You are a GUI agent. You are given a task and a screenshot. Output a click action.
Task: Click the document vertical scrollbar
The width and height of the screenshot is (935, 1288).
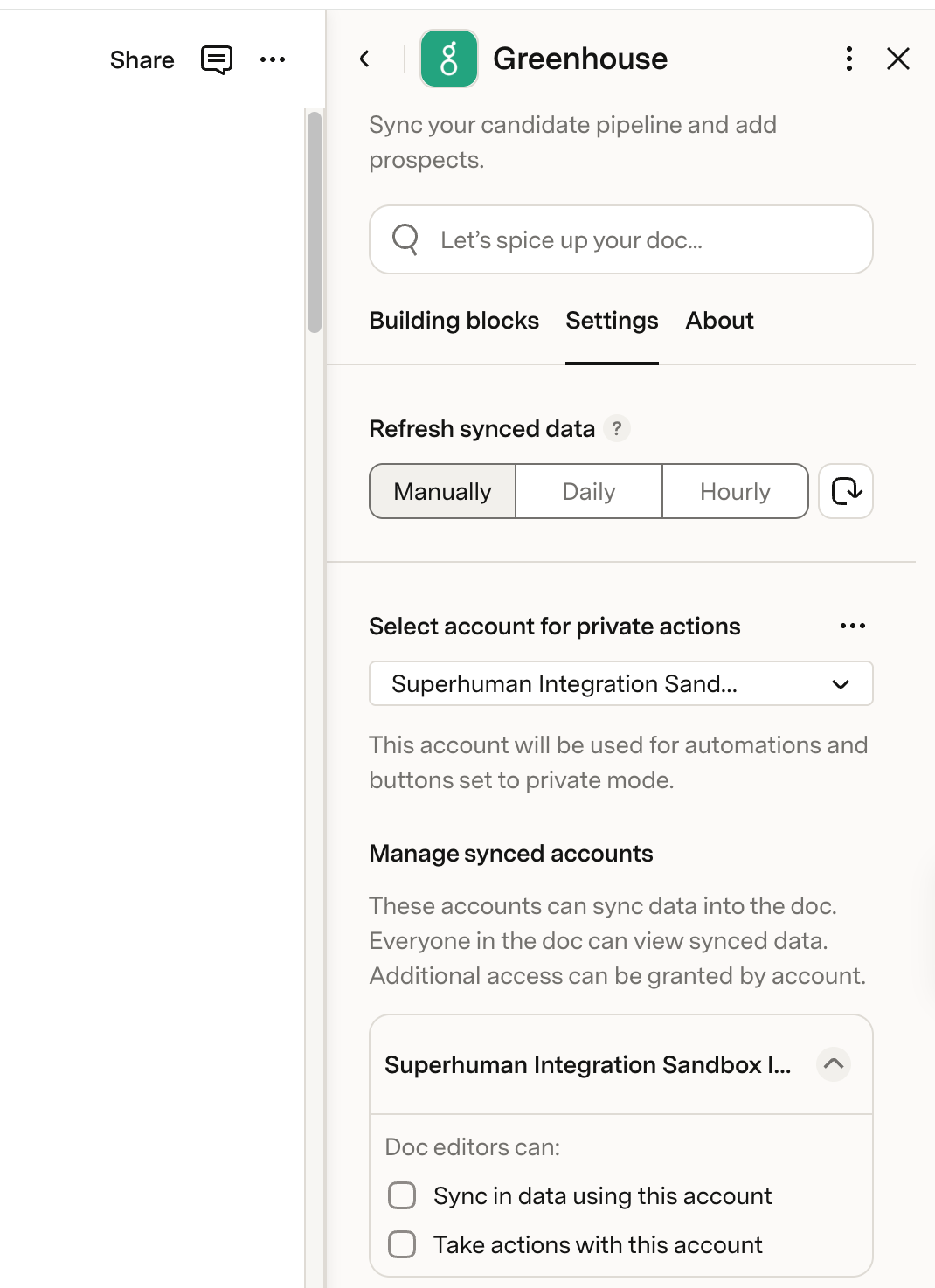pos(315,222)
